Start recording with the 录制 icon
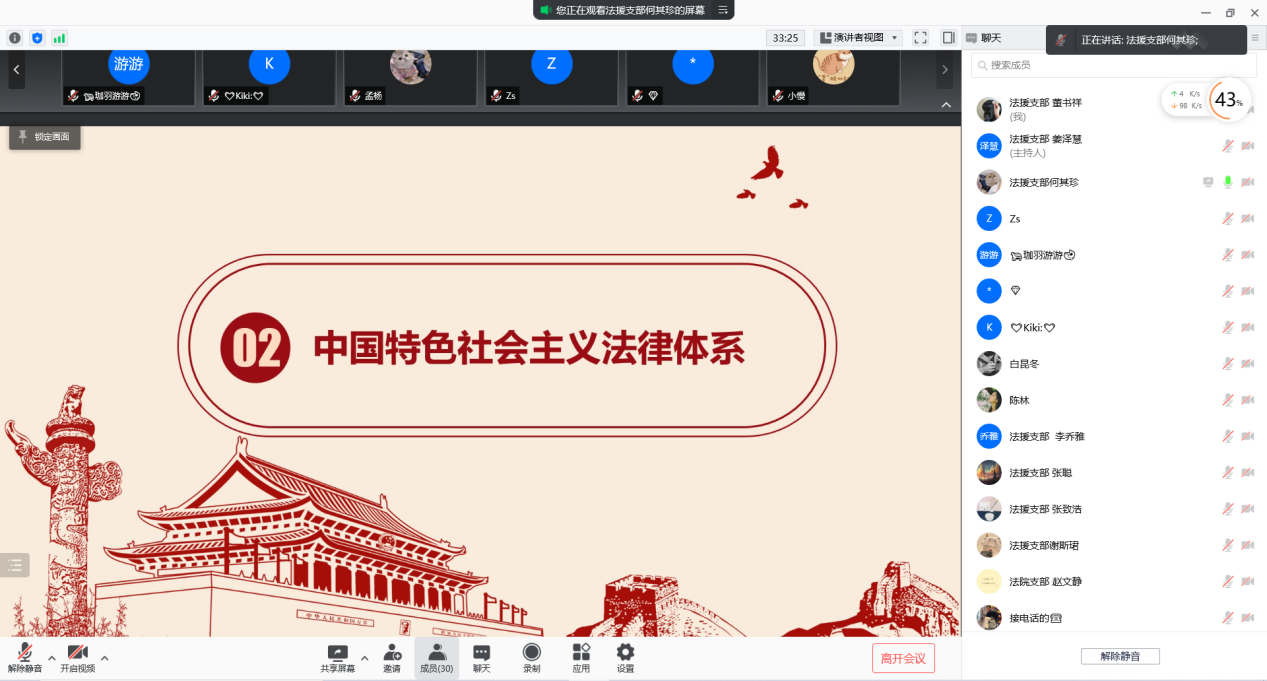Viewport: 1267px width, 681px height. click(x=532, y=653)
